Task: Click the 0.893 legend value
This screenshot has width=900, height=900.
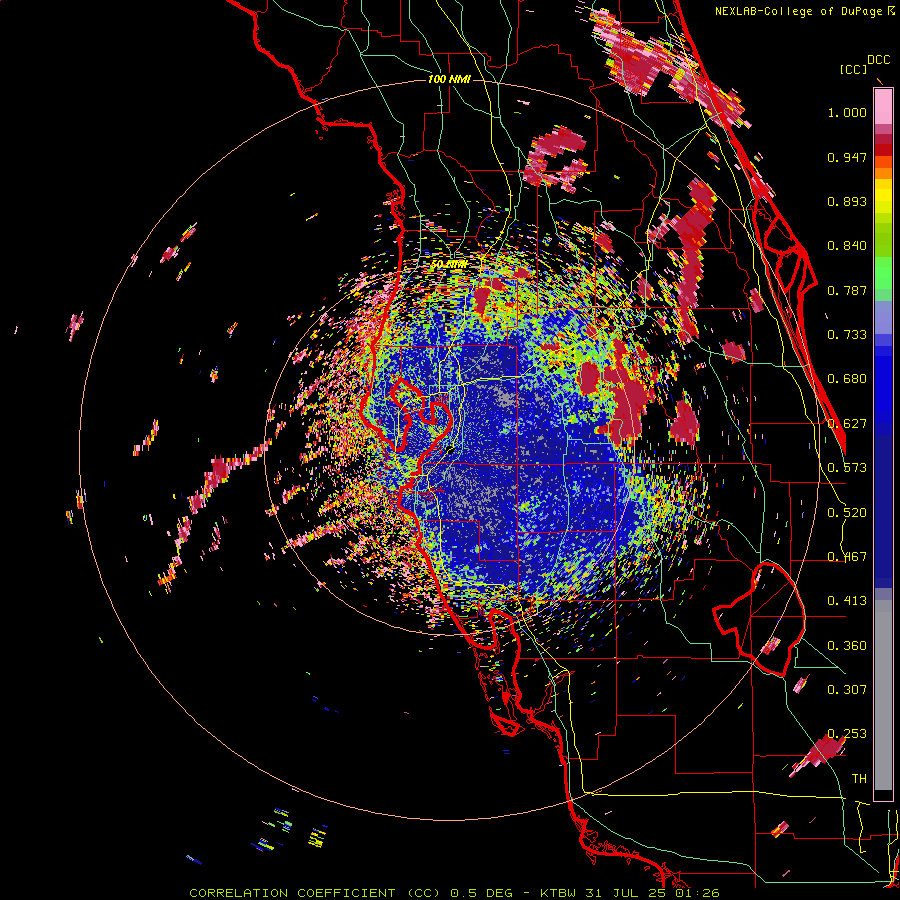Action: coord(847,201)
